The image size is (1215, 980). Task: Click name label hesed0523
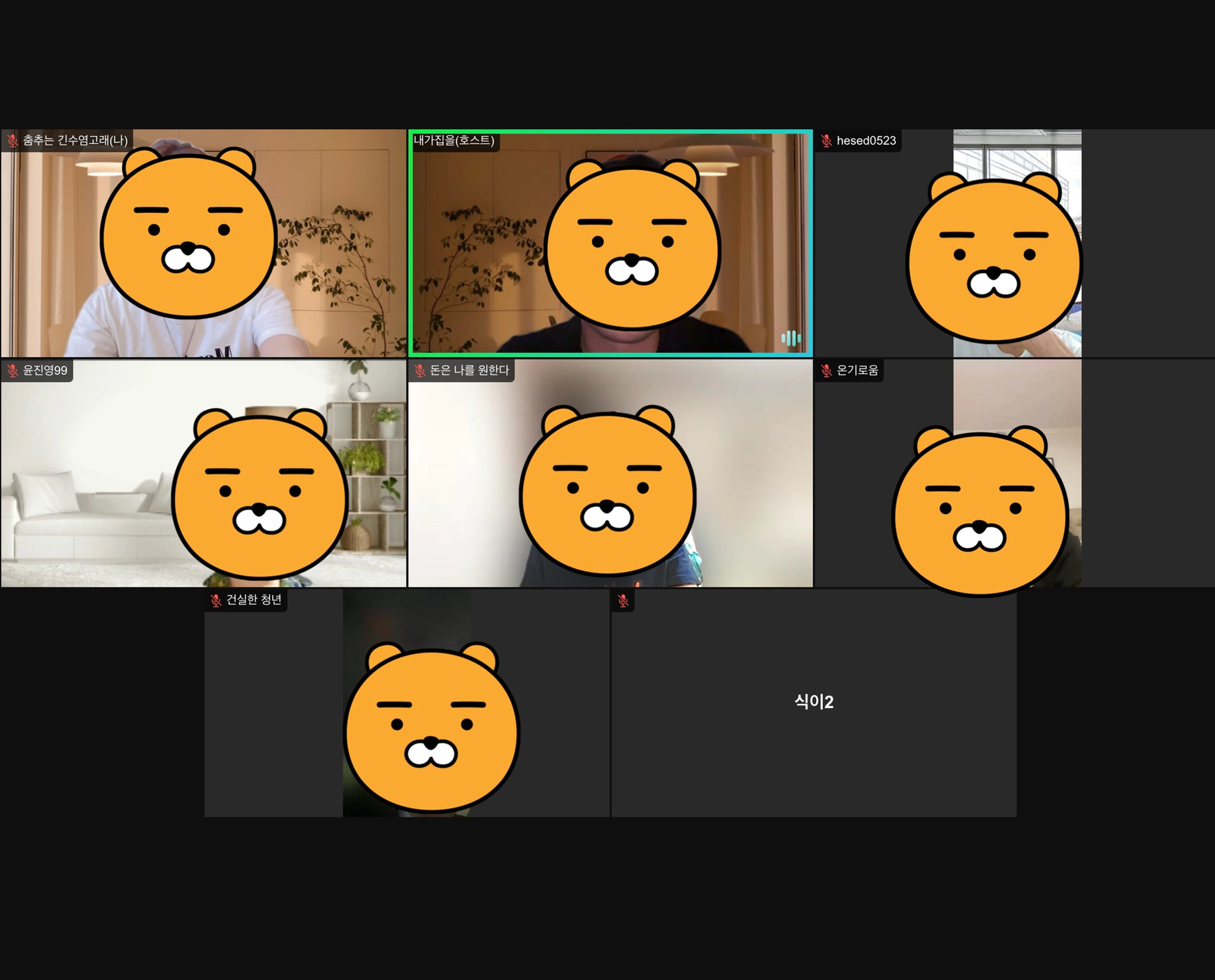pyautogui.click(x=866, y=140)
